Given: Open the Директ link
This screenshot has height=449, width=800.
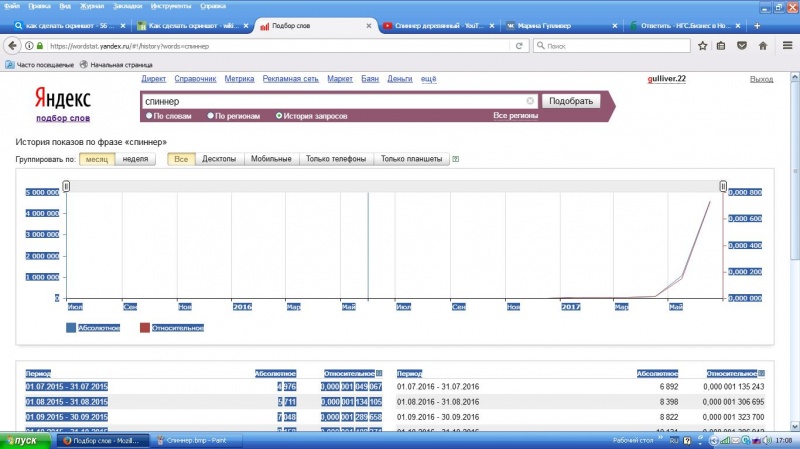Looking at the screenshot, I should point(154,79).
